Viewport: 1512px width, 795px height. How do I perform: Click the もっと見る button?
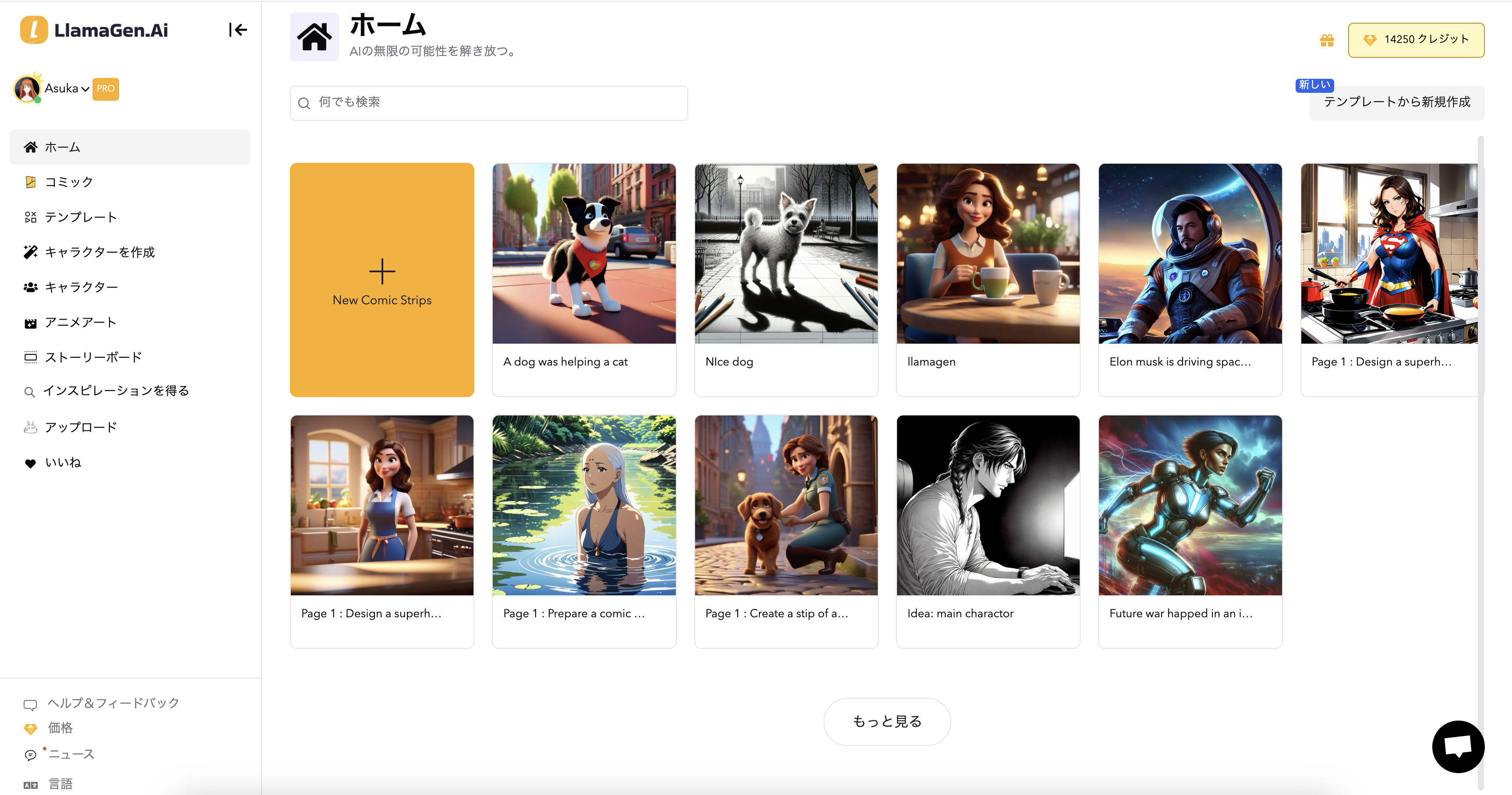(887, 721)
